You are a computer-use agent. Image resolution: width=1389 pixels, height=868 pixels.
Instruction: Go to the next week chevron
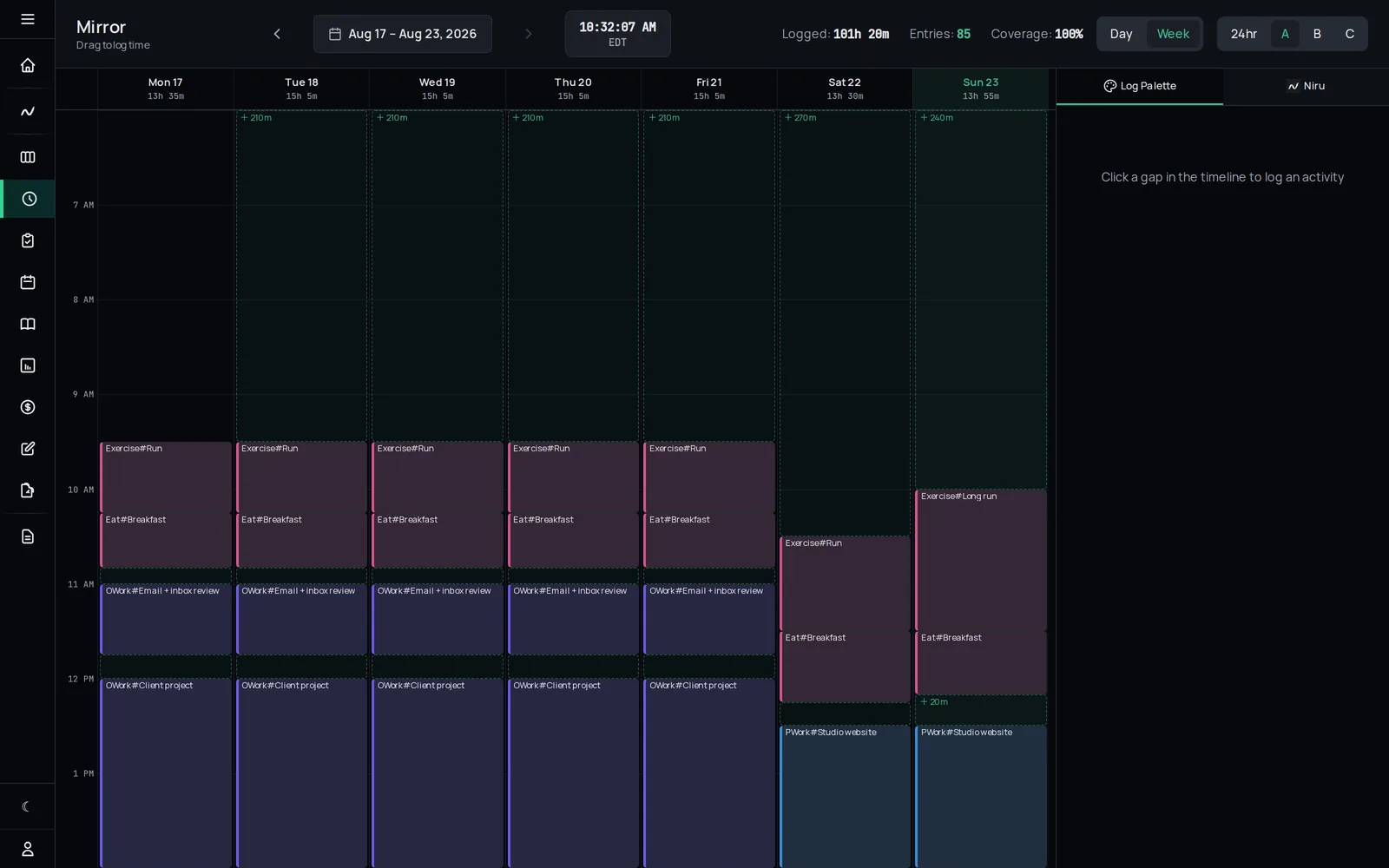click(x=528, y=34)
